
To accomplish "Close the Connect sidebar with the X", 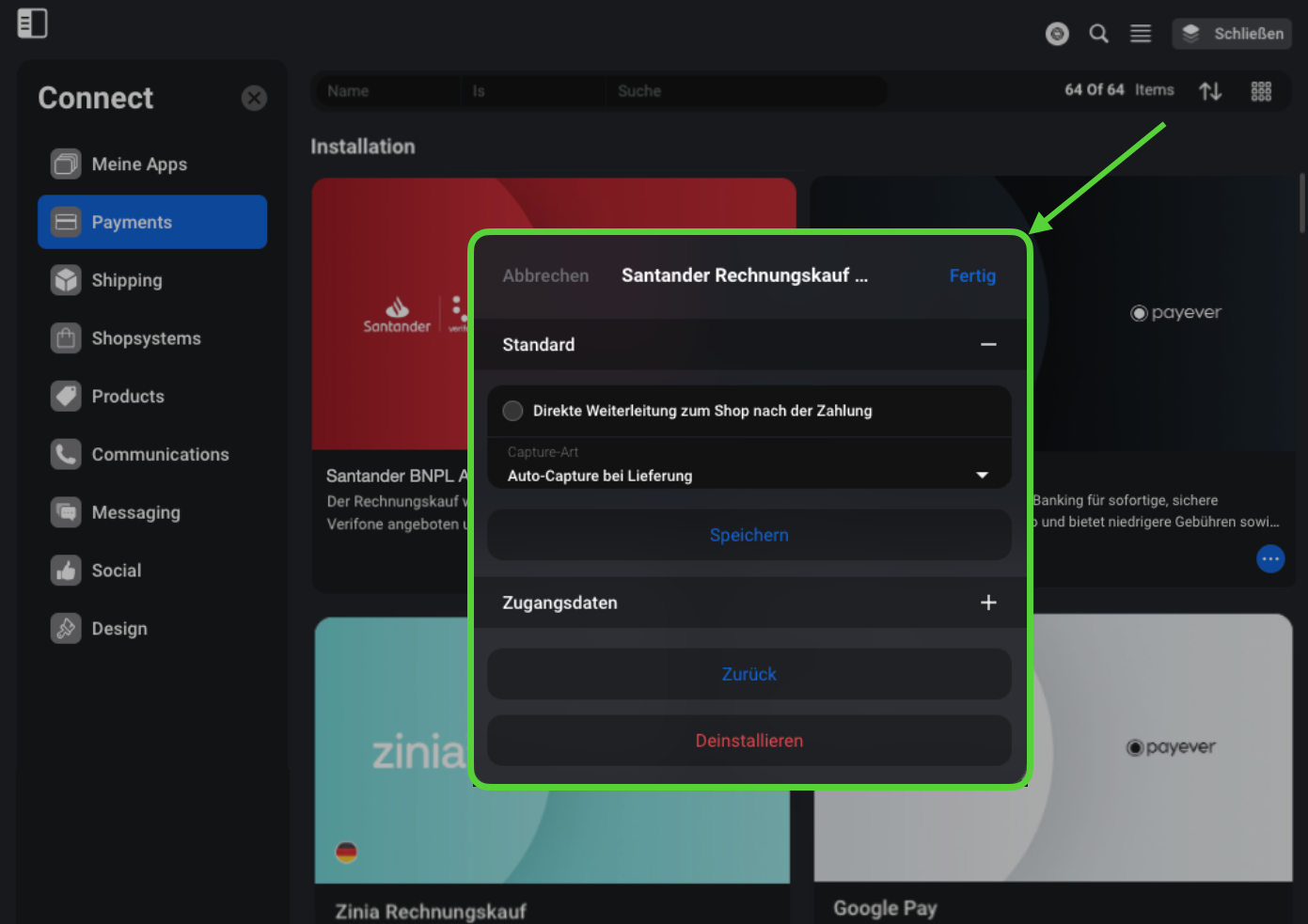I will (254, 98).
